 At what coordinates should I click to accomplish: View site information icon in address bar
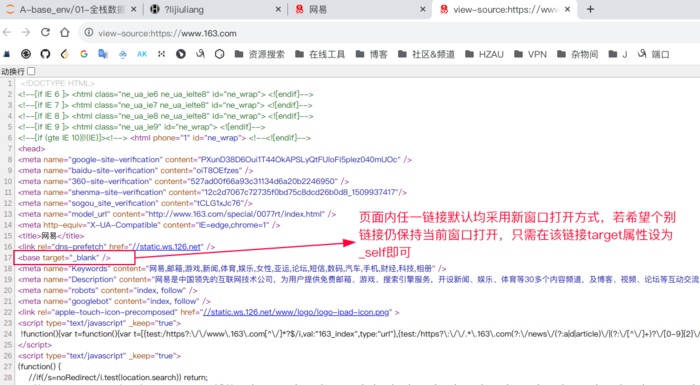[x=89, y=33]
